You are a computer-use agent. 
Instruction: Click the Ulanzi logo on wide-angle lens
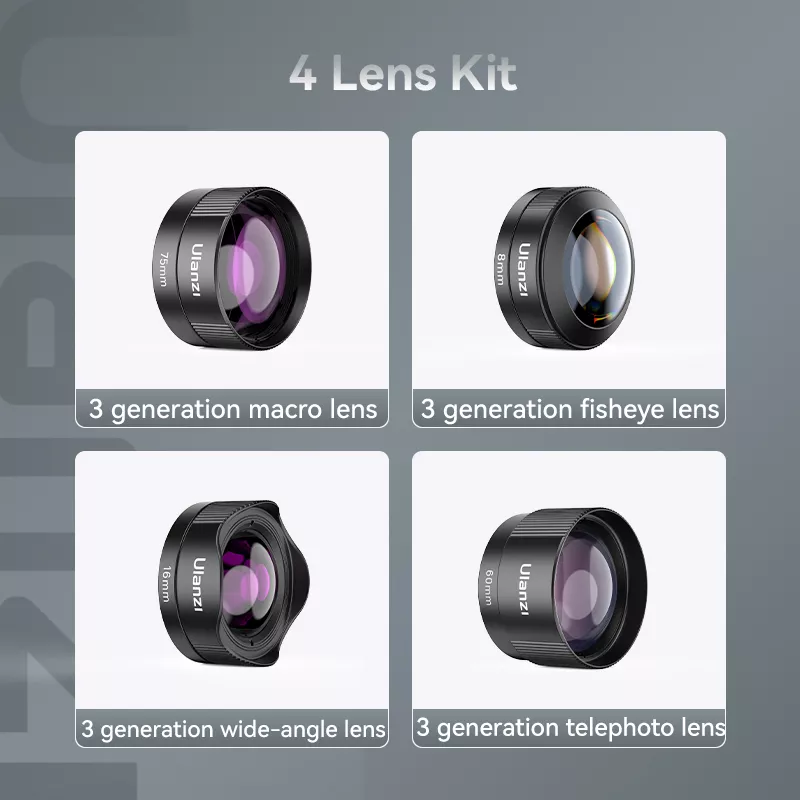tap(199, 585)
